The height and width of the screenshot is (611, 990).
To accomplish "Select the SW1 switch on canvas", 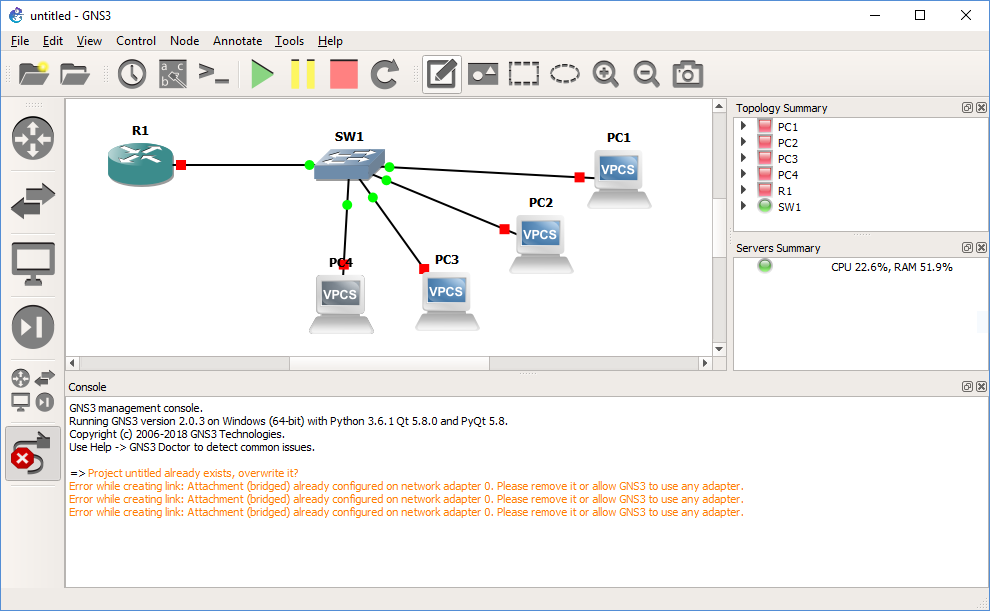I will click(349, 165).
